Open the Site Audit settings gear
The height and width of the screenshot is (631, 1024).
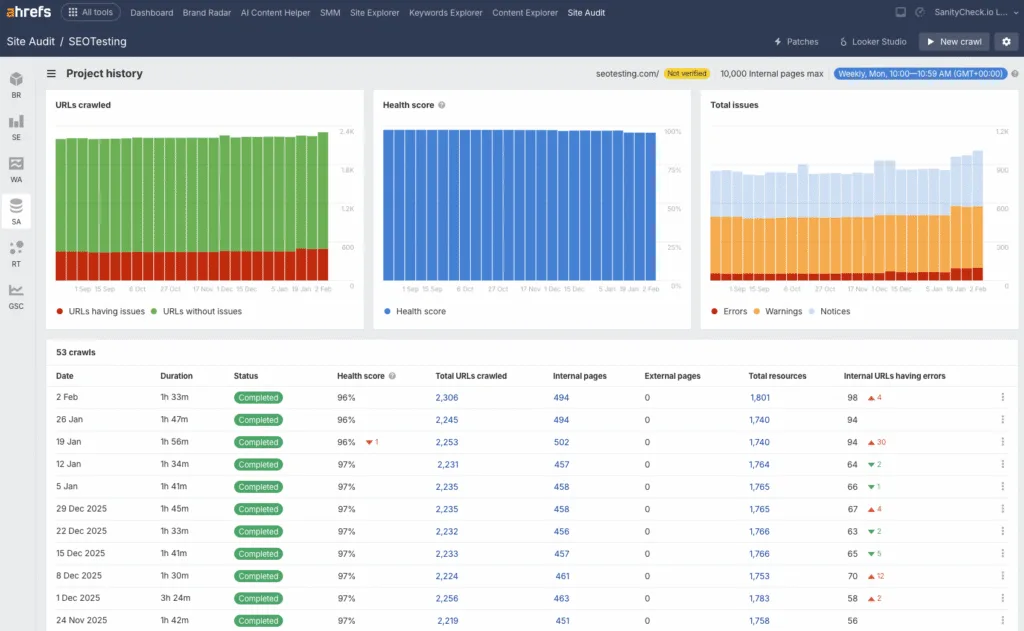point(1008,41)
